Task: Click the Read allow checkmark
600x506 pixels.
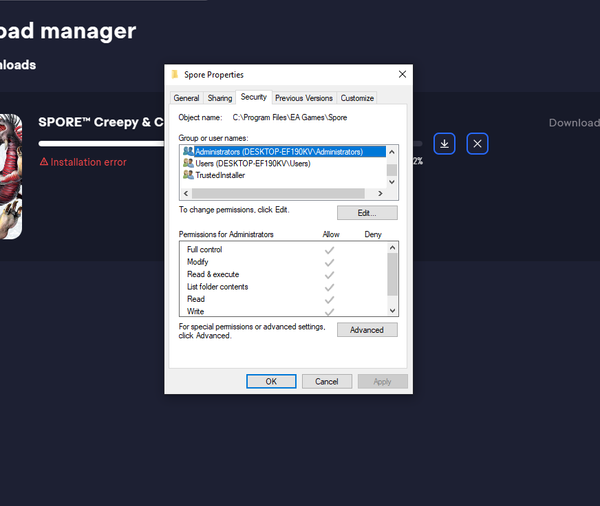Action: click(x=329, y=299)
